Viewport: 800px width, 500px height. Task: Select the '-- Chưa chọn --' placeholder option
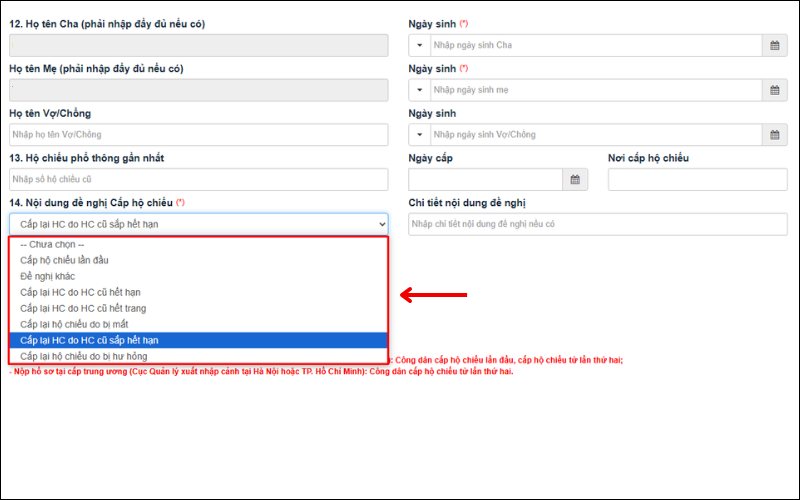coord(52,244)
